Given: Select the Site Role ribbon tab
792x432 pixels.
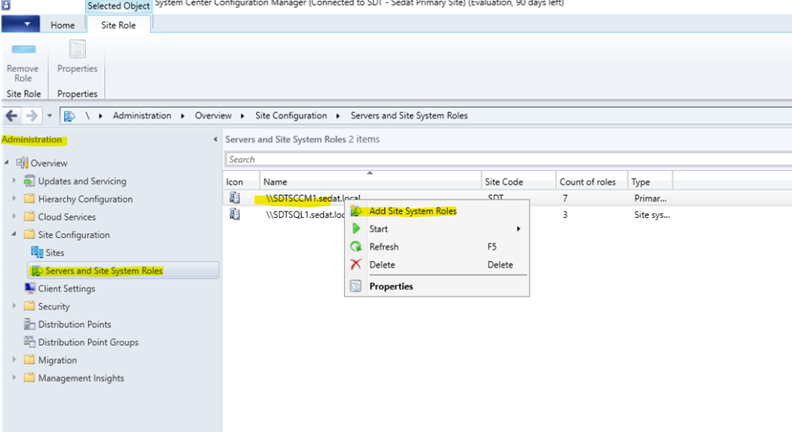Looking at the screenshot, I should pyautogui.click(x=119, y=25).
